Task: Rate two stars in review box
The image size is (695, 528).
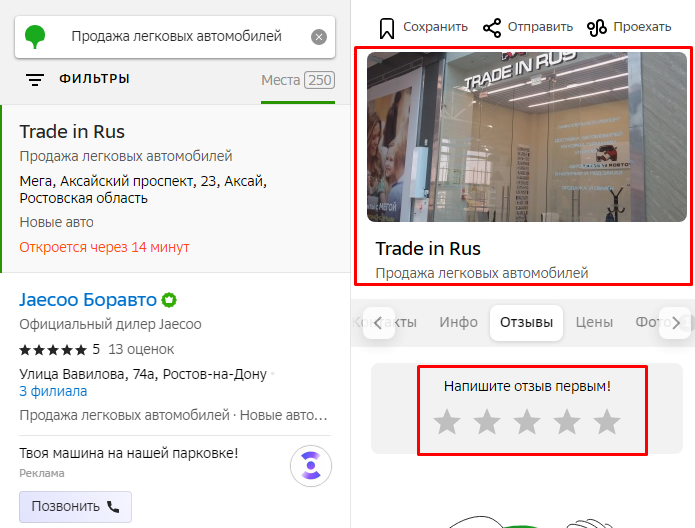Action: tap(487, 422)
